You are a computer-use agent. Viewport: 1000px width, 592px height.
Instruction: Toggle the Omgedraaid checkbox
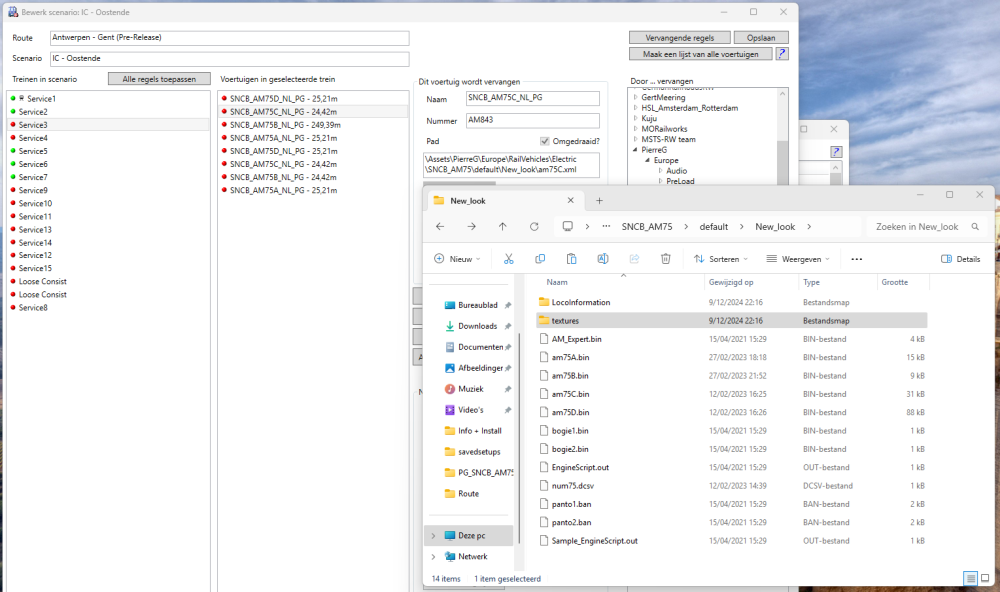(545, 141)
